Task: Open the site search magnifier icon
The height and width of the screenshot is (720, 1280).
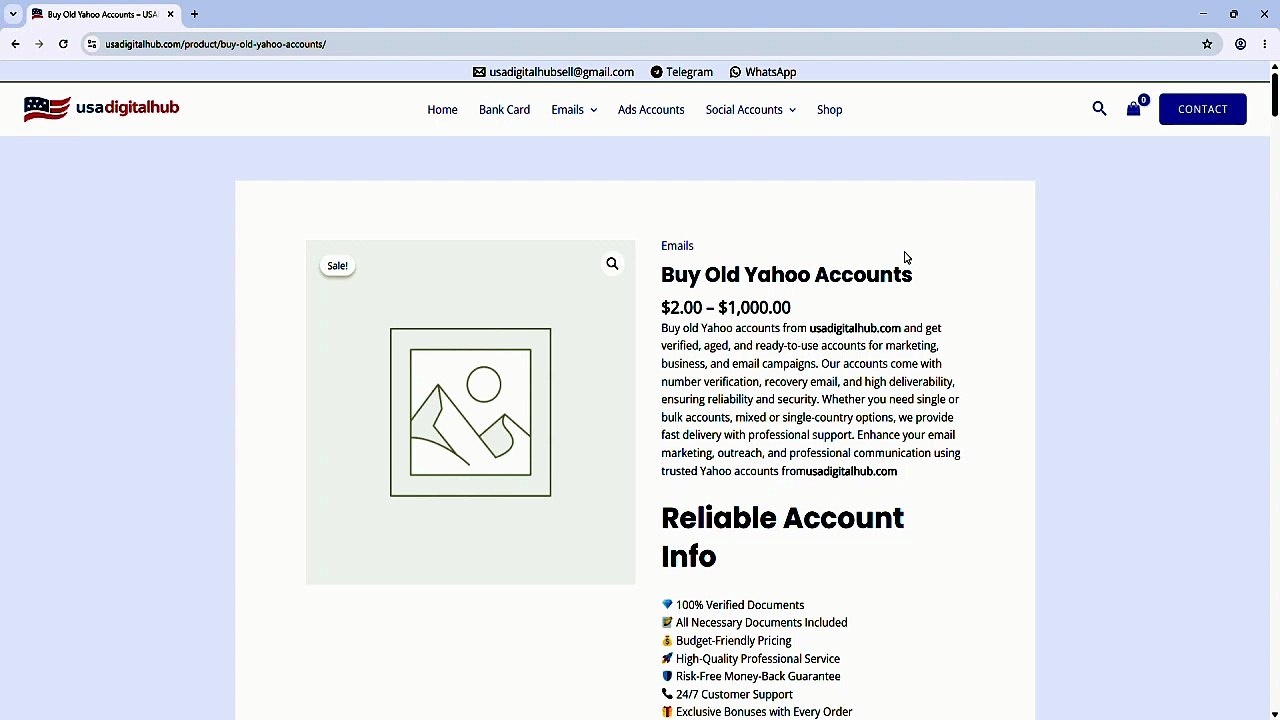Action: click(x=1099, y=109)
